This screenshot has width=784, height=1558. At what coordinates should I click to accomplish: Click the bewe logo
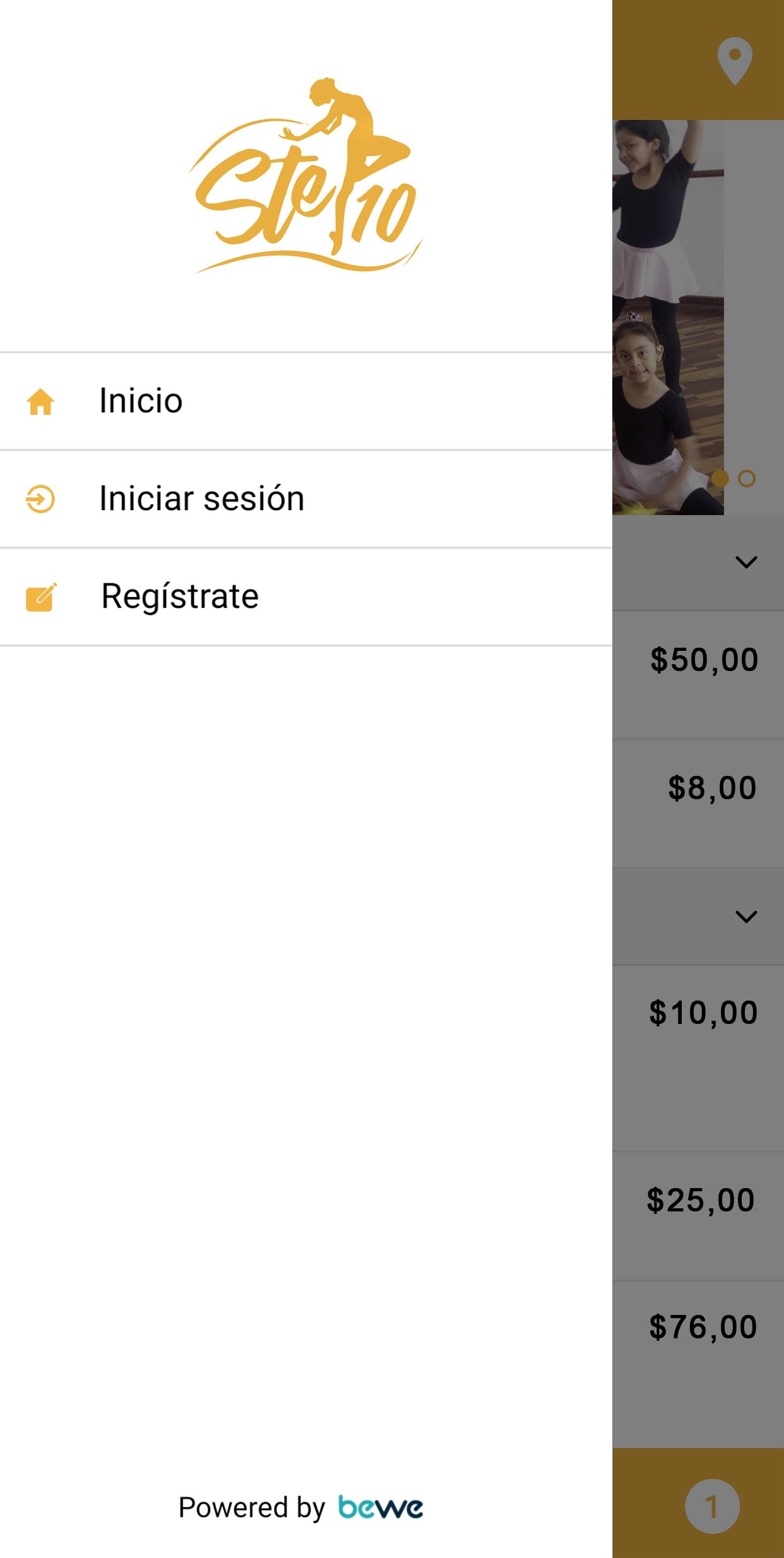pyautogui.click(x=381, y=1507)
